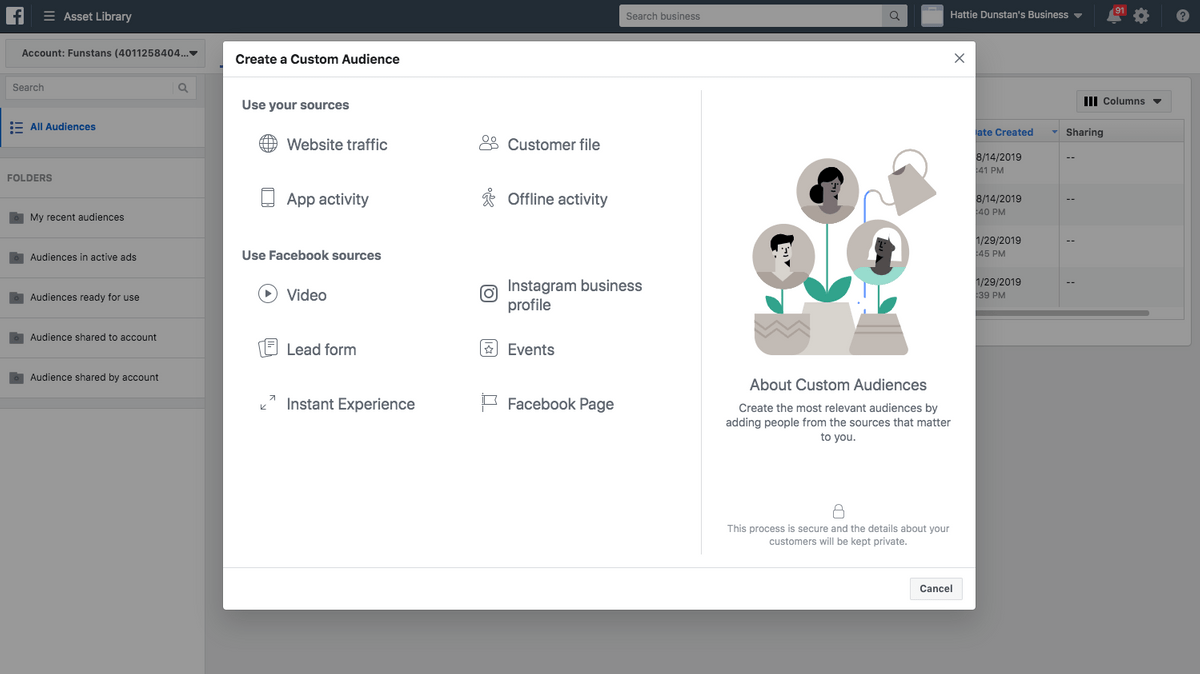Click the Audience shared to account folder icon
This screenshot has height=674, width=1200.
(x=16, y=337)
